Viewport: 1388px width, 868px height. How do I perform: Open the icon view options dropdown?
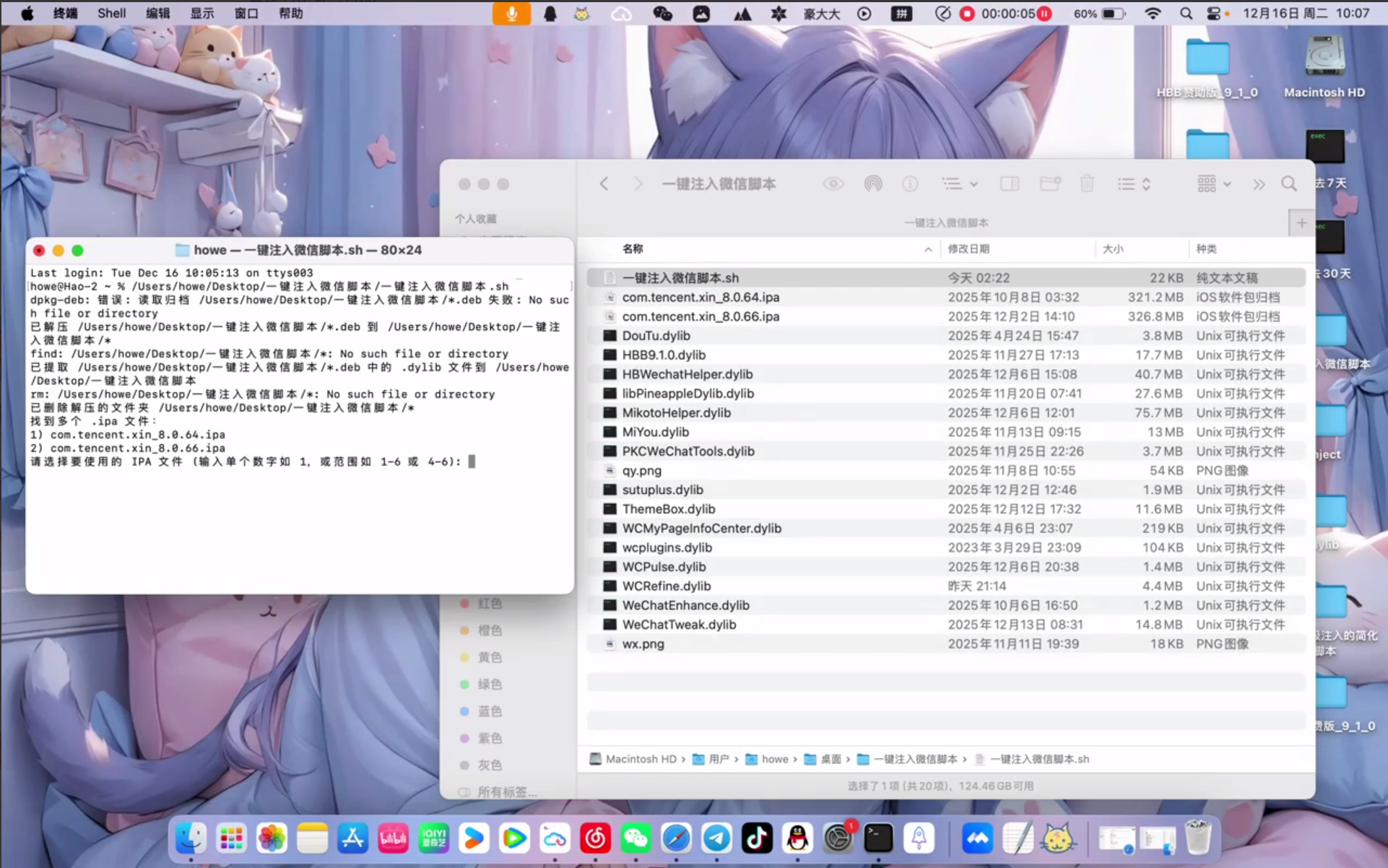point(1214,184)
